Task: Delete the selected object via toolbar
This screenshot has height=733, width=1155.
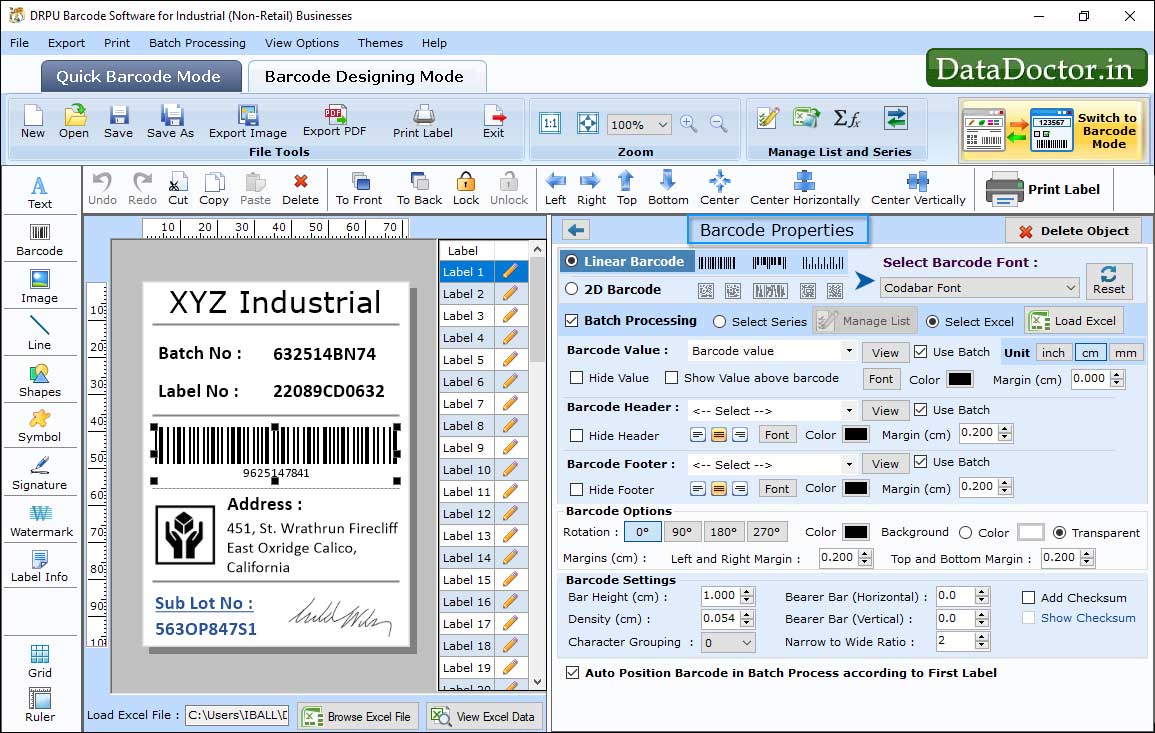Action: point(301,189)
